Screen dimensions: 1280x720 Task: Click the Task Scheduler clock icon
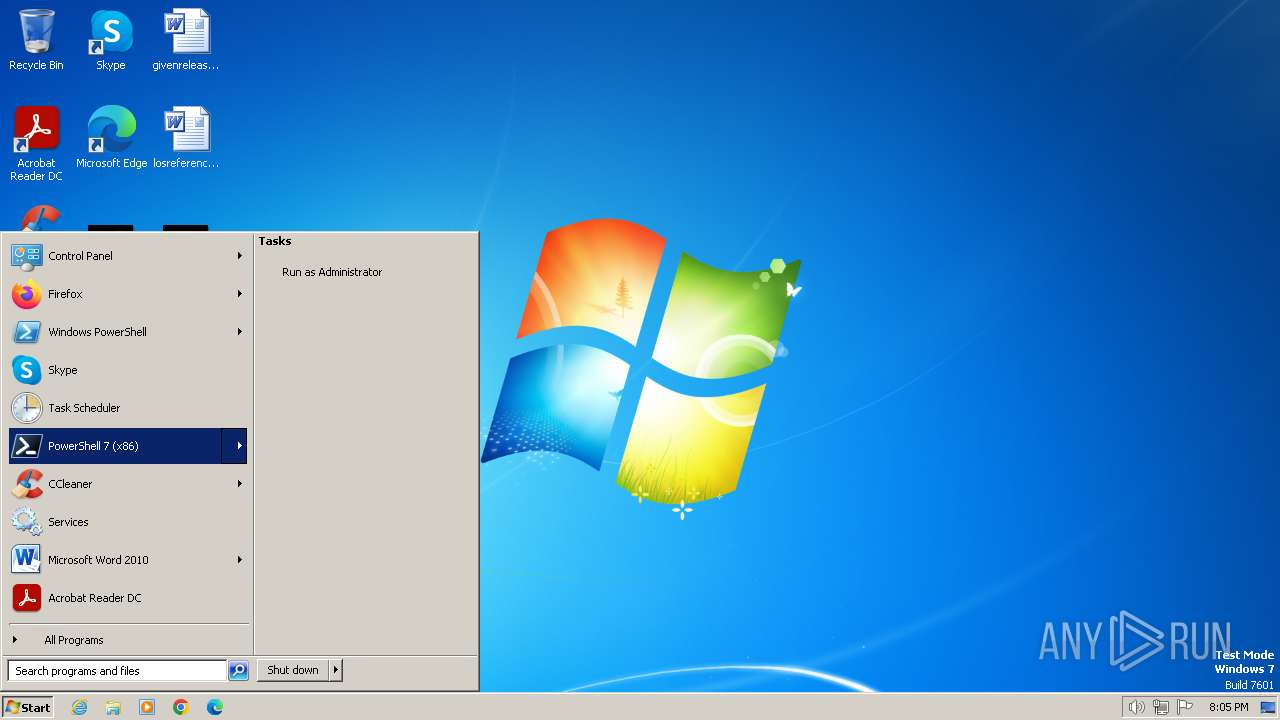click(x=26, y=408)
